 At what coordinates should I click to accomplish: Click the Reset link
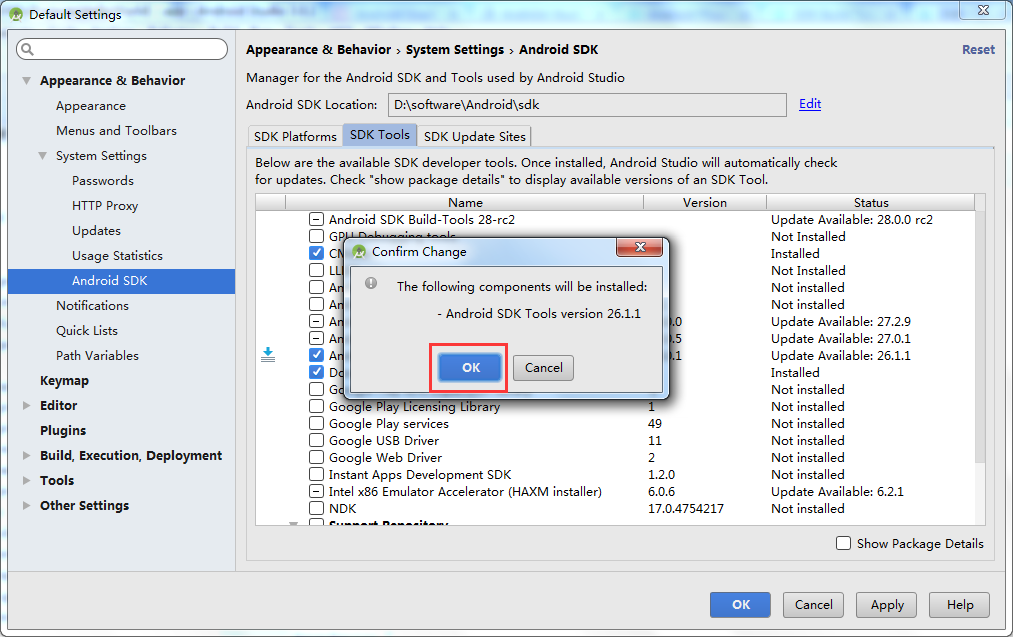978,50
